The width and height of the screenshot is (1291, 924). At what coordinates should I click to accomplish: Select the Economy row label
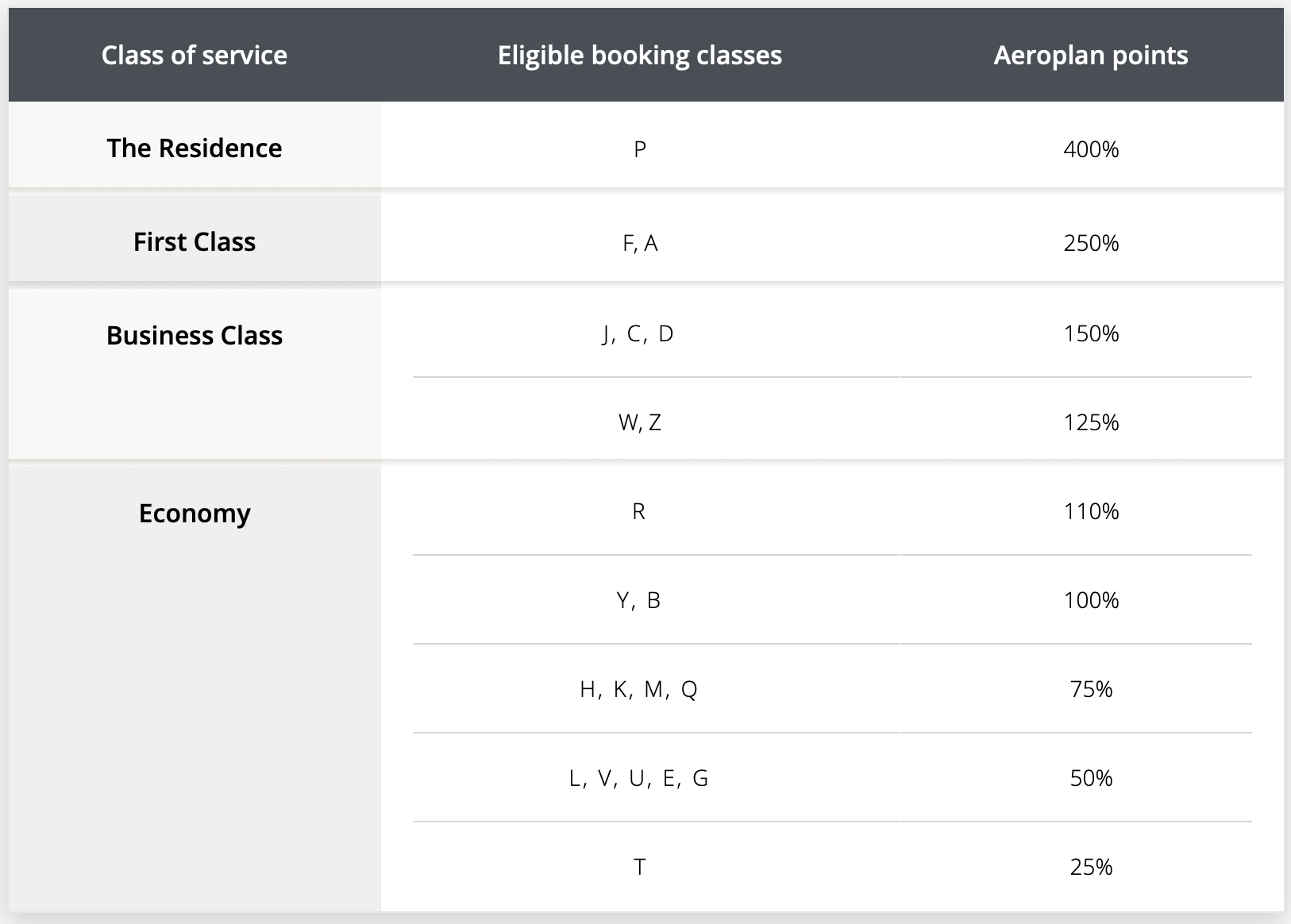pyautogui.click(x=195, y=514)
